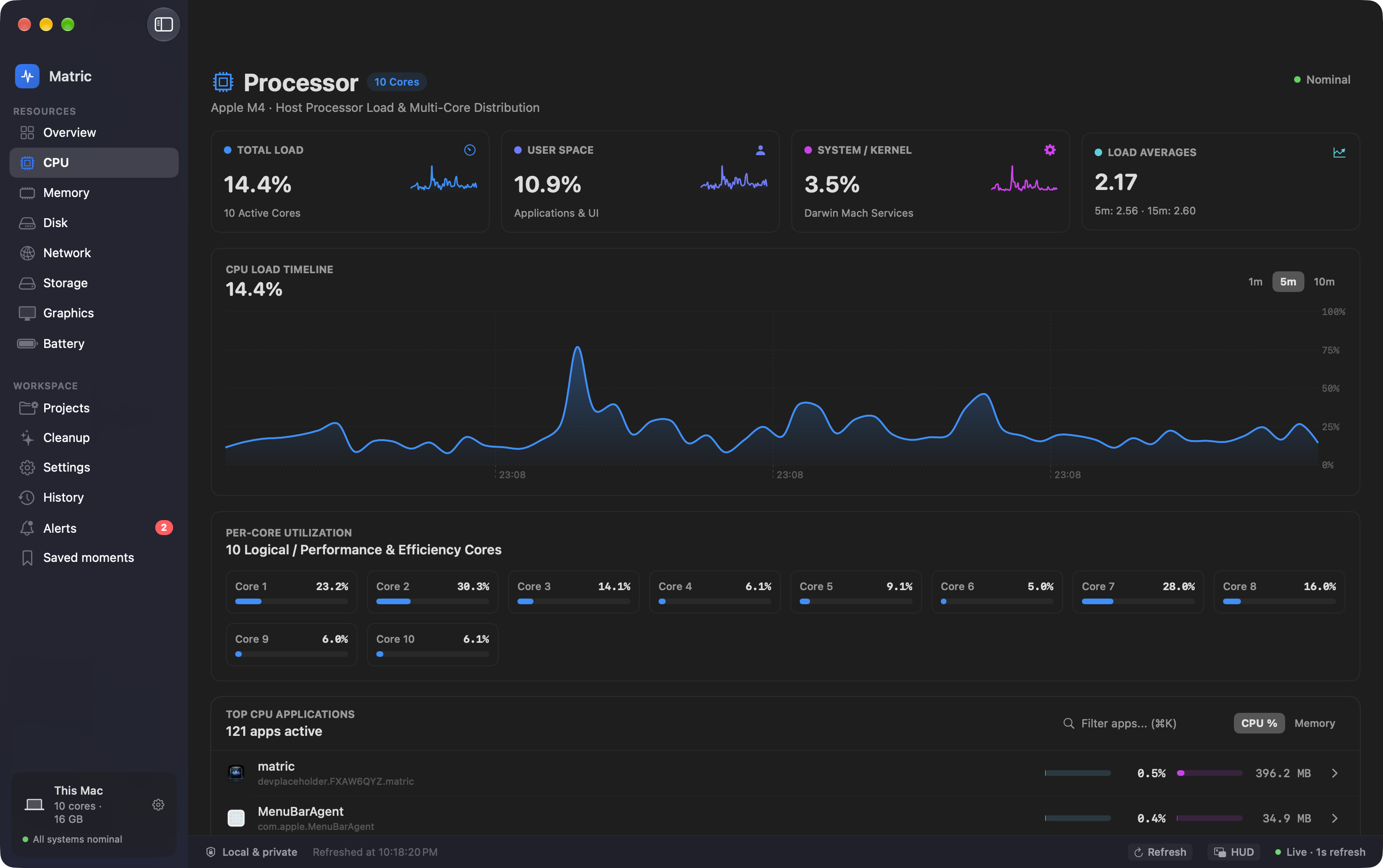
Task: Go to the Graphics label
Action: coord(68,313)
